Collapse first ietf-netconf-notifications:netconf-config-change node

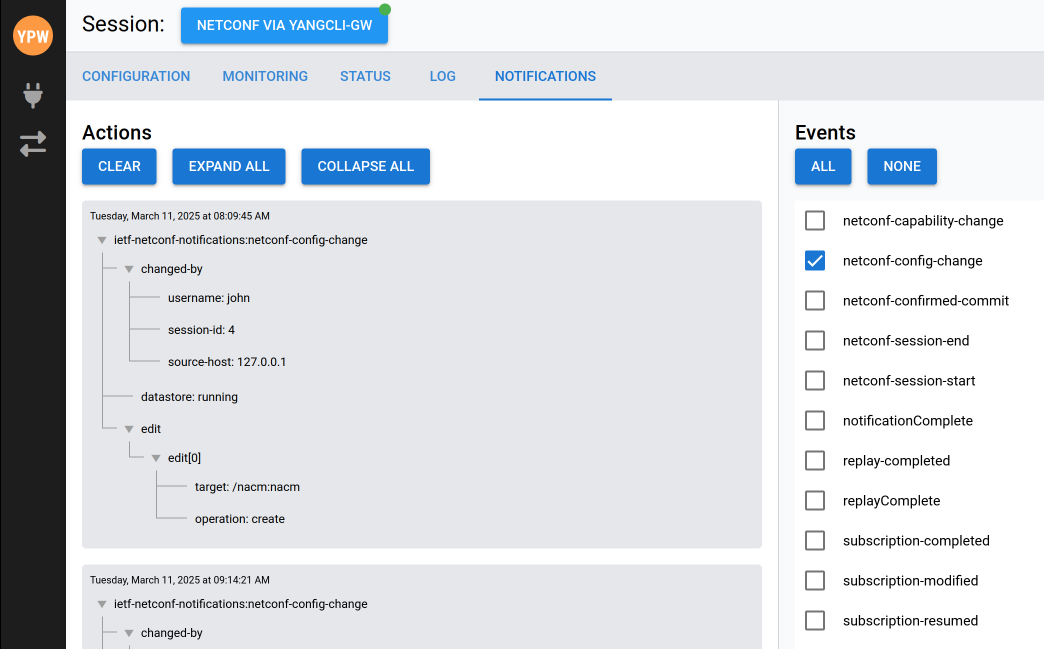click(x=102, y=241)
